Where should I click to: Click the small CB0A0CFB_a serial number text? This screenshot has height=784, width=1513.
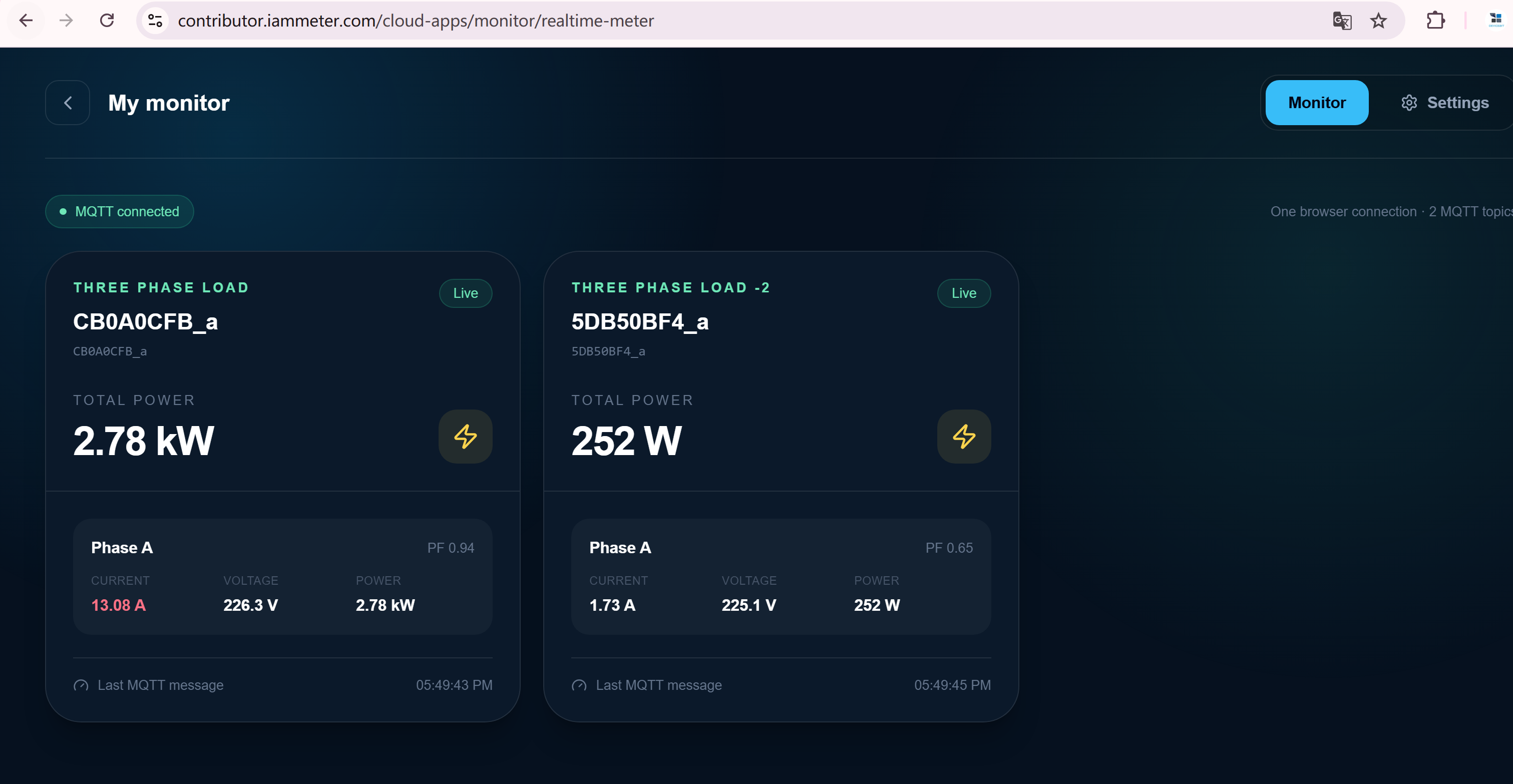pos(110,351)
